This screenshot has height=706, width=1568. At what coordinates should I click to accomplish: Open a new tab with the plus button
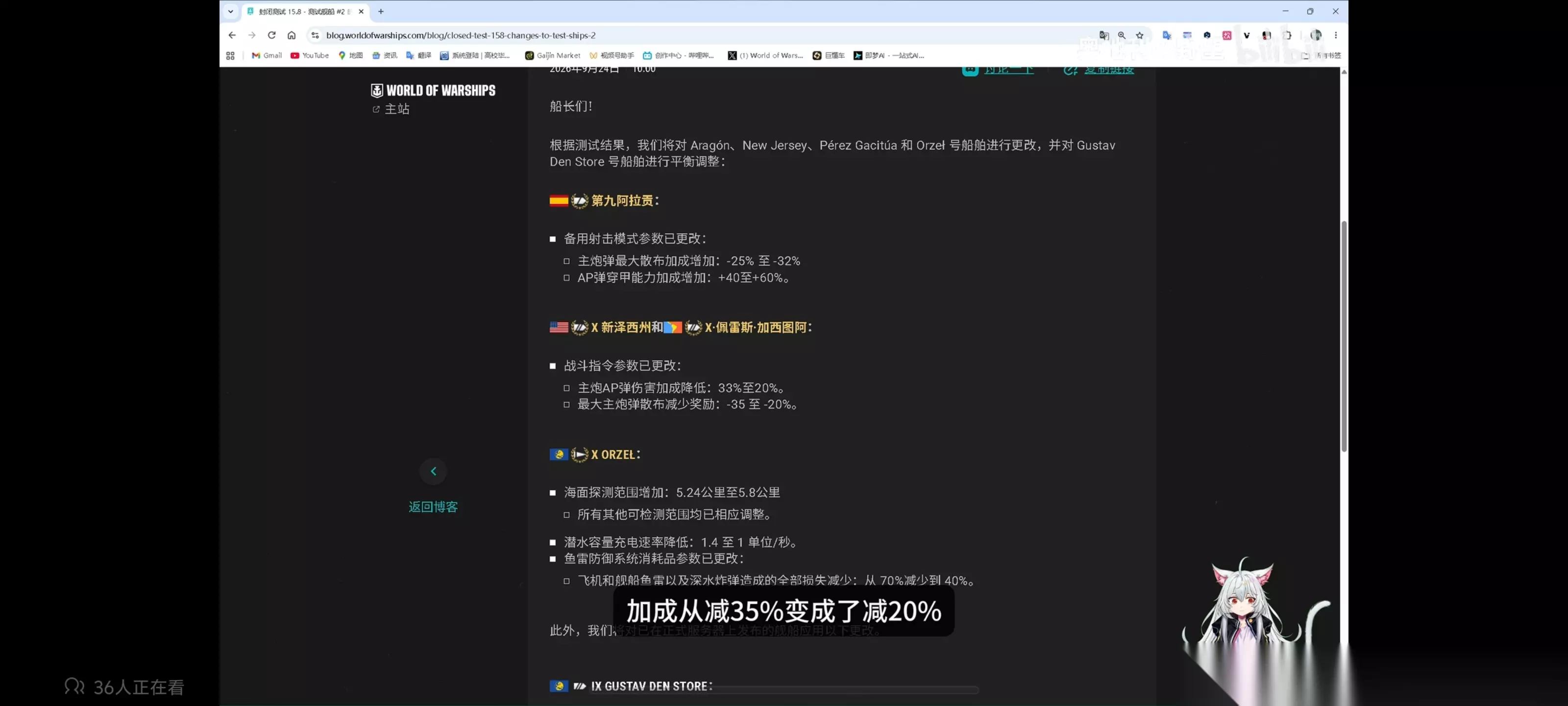point(381,11)
